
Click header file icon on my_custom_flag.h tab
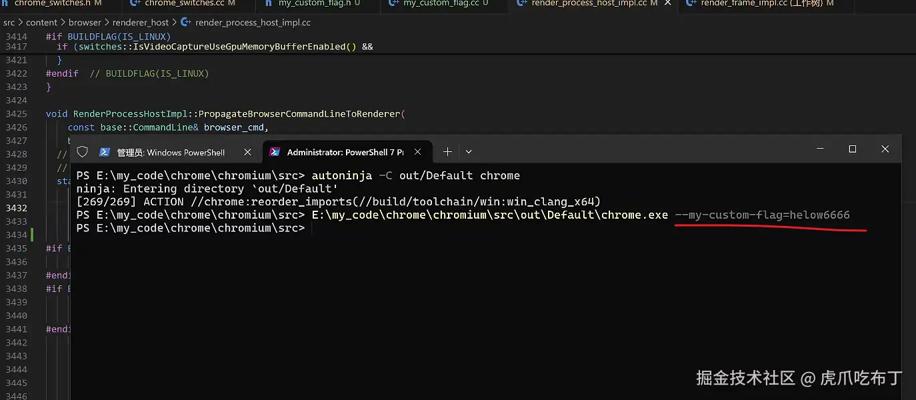[x=269, y=4]
